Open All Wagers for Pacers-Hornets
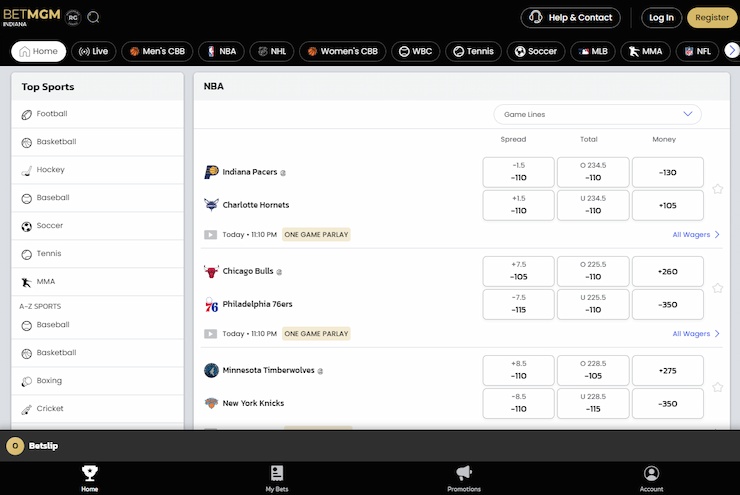Screen dimensions: 740x495 (696, 235)
